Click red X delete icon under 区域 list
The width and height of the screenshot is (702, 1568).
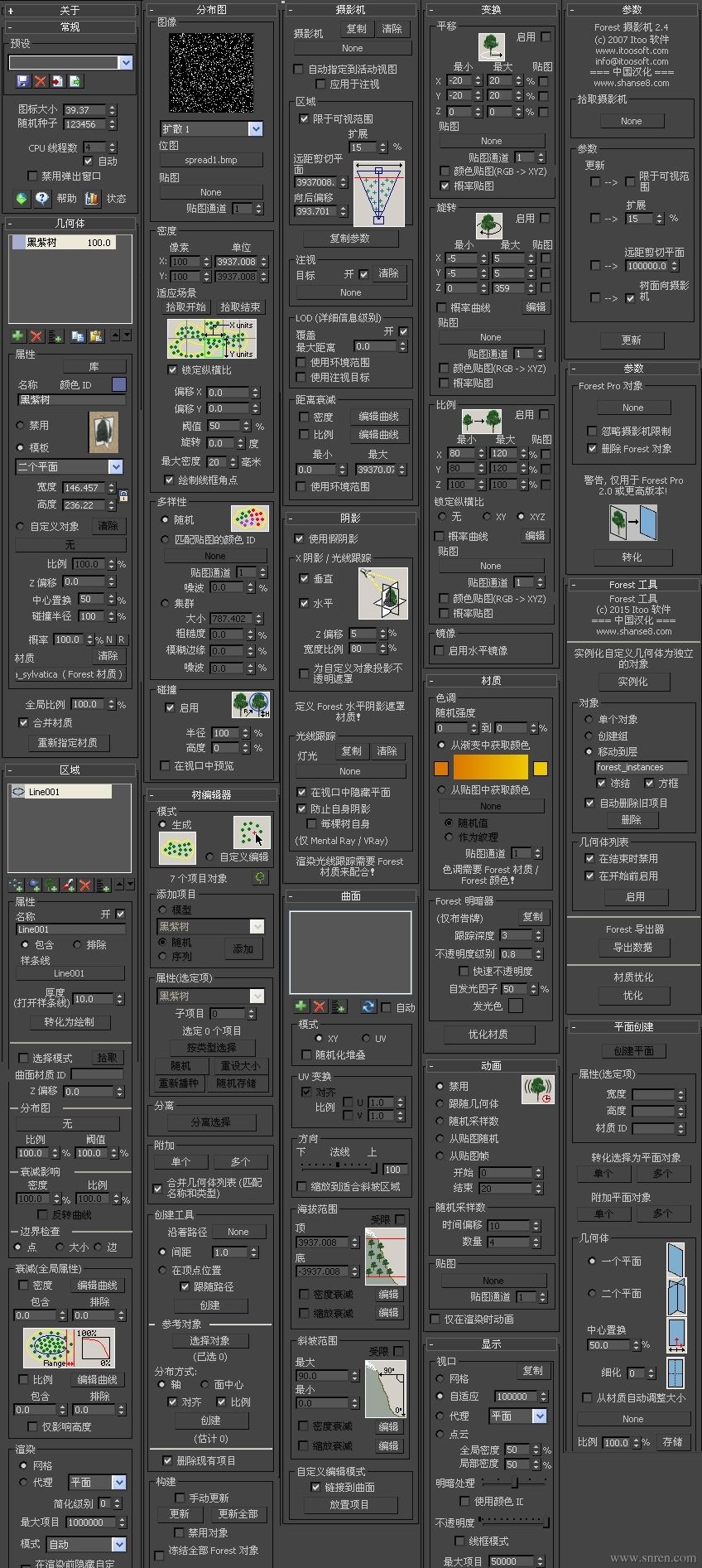(85, 885)
